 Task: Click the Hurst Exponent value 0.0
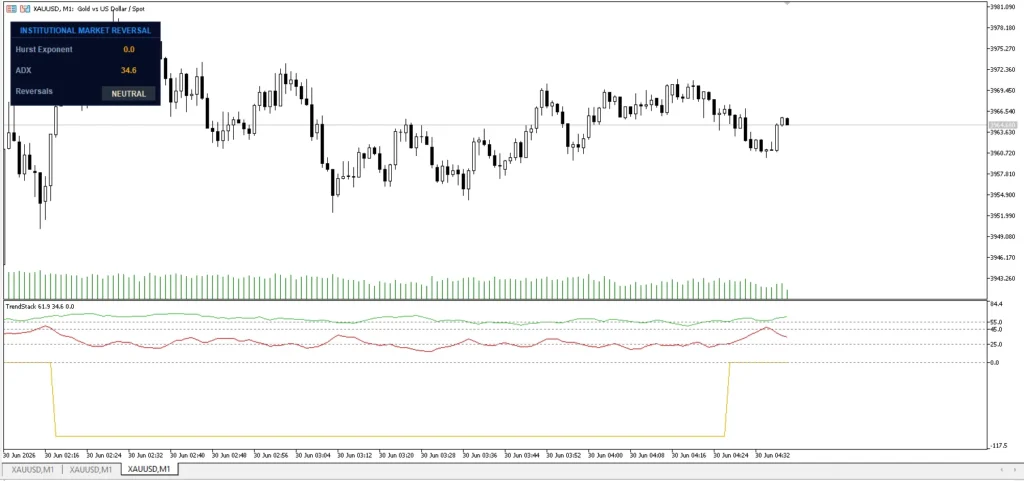[x=129, y=50]
